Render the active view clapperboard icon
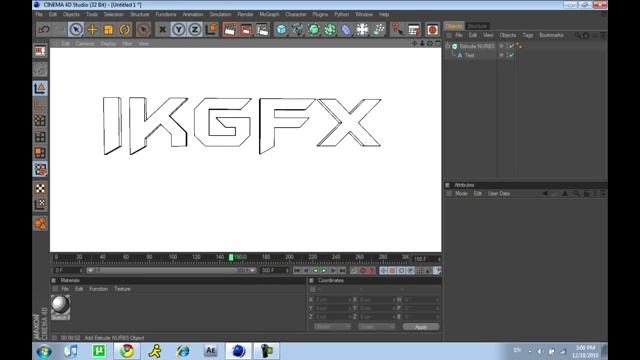This screenshot has width=640, height=360. [x=230, y=29]
